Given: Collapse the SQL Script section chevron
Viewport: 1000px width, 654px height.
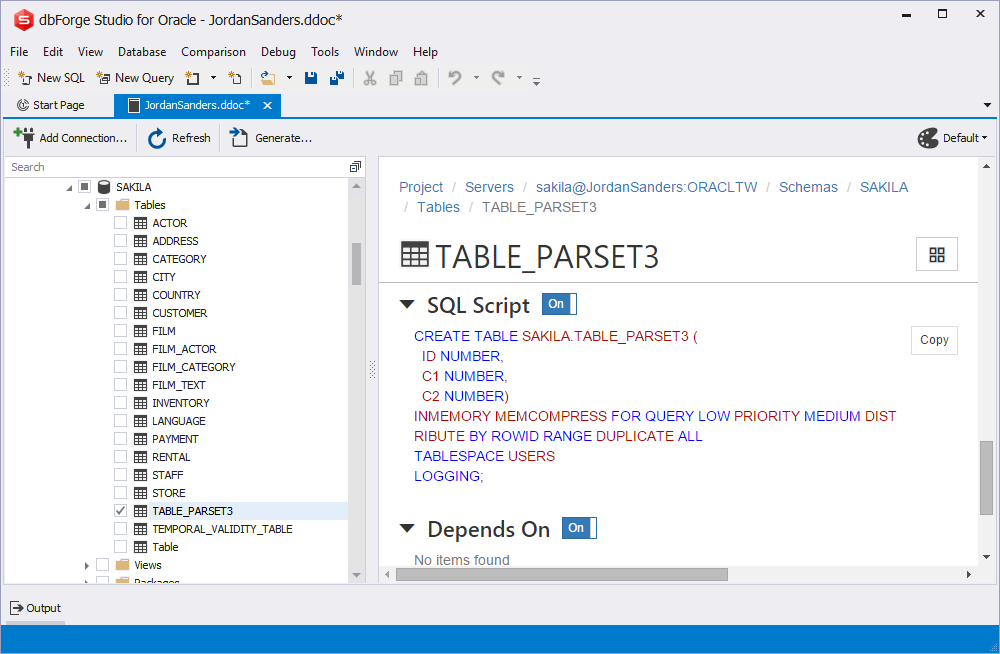Looking at the screenshot, I should pos(407,303).
